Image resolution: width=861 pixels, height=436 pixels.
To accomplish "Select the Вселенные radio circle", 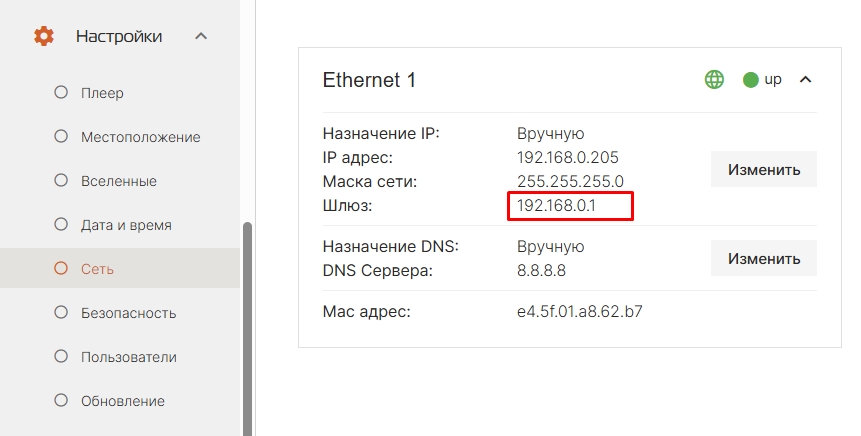I will click(60, 181).
